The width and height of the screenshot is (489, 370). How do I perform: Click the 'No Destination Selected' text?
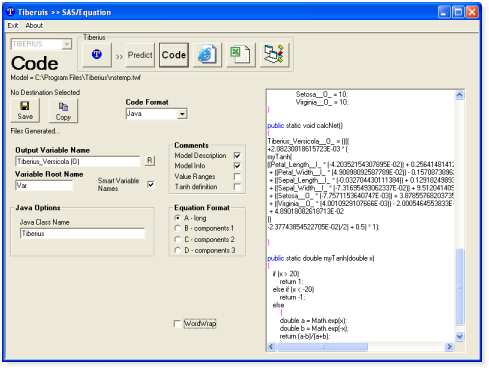[45, 92]
